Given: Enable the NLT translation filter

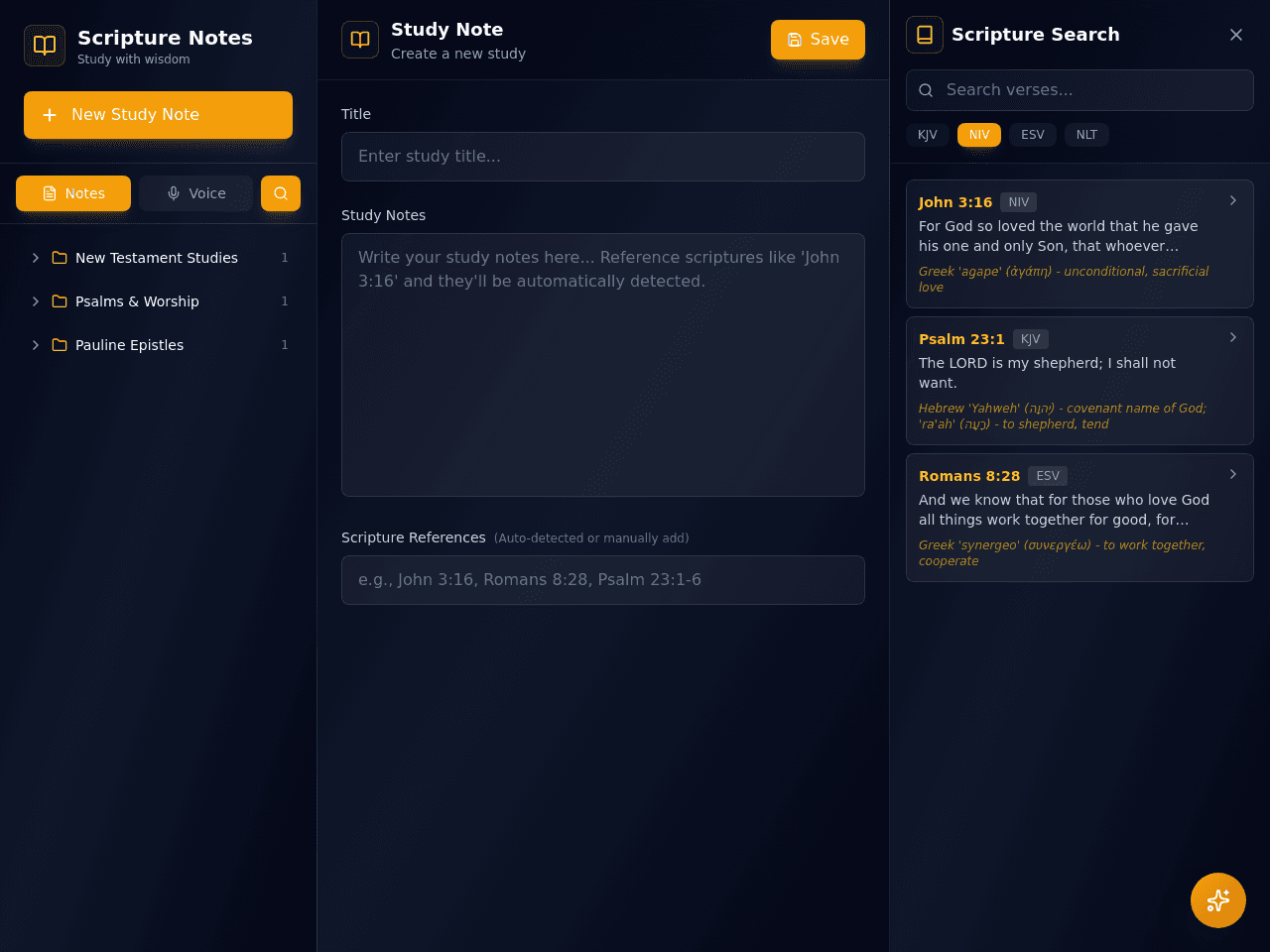Looking at the screenshot, I should pyautogui.click(x=1086, y=135).
